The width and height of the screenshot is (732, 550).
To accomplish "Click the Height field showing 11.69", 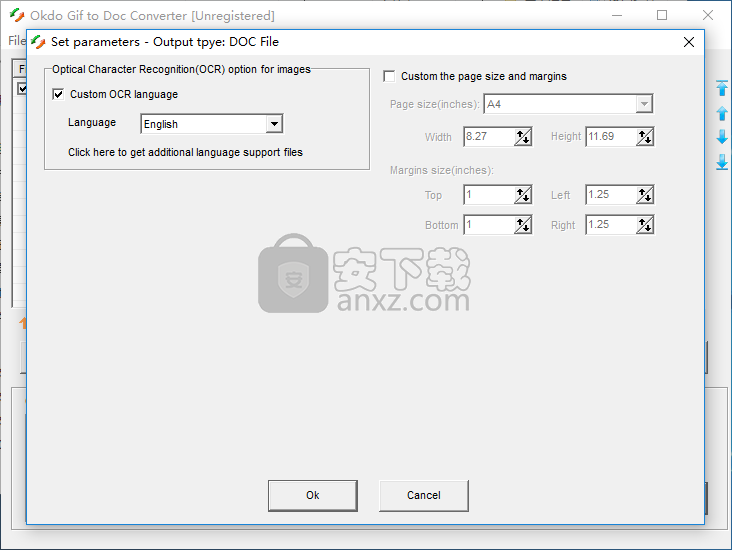I will [611, 137].
